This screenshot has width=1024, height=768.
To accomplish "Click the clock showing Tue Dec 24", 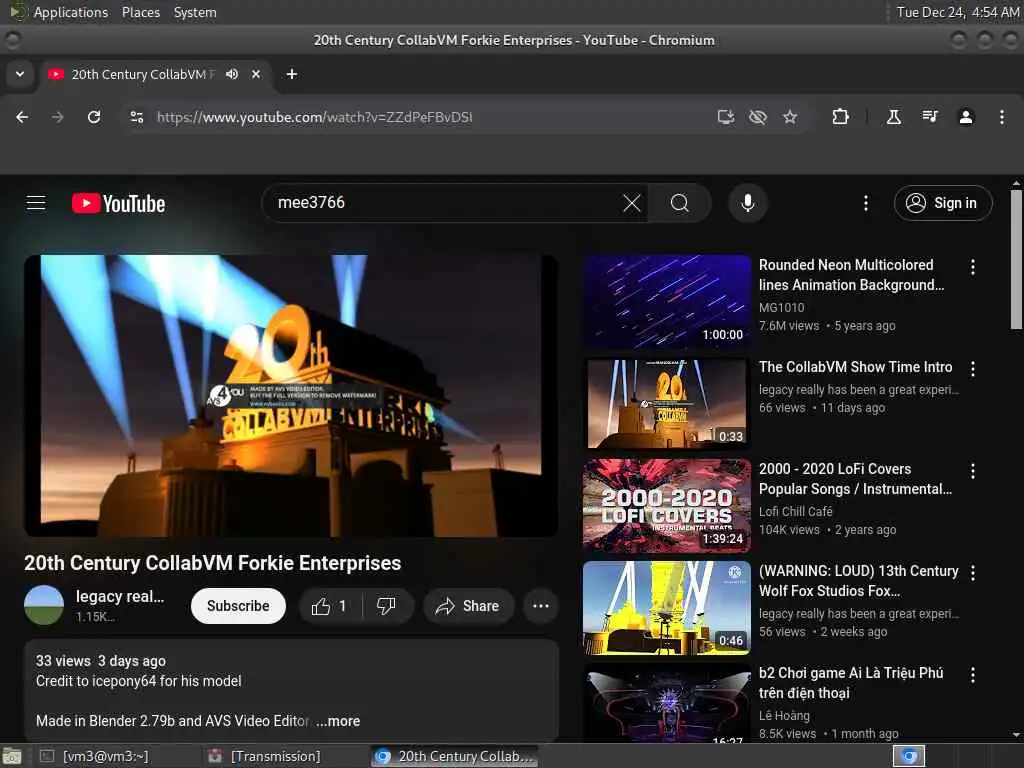I will tap(957, 12).
